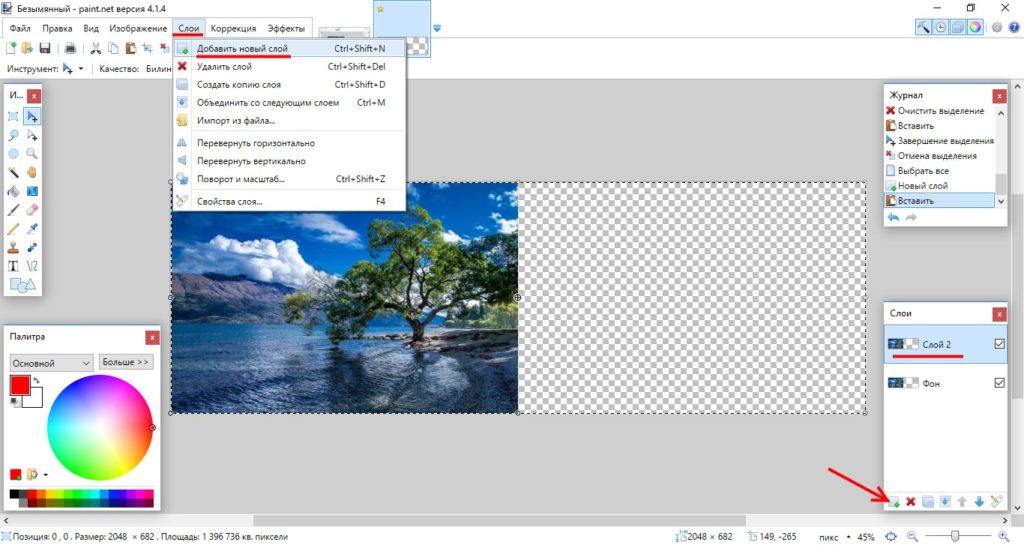This screenshot has width=1024, height=545.
Task: Select the Pan hand tool
Action: pyautogui.click(x=32, y=172)
